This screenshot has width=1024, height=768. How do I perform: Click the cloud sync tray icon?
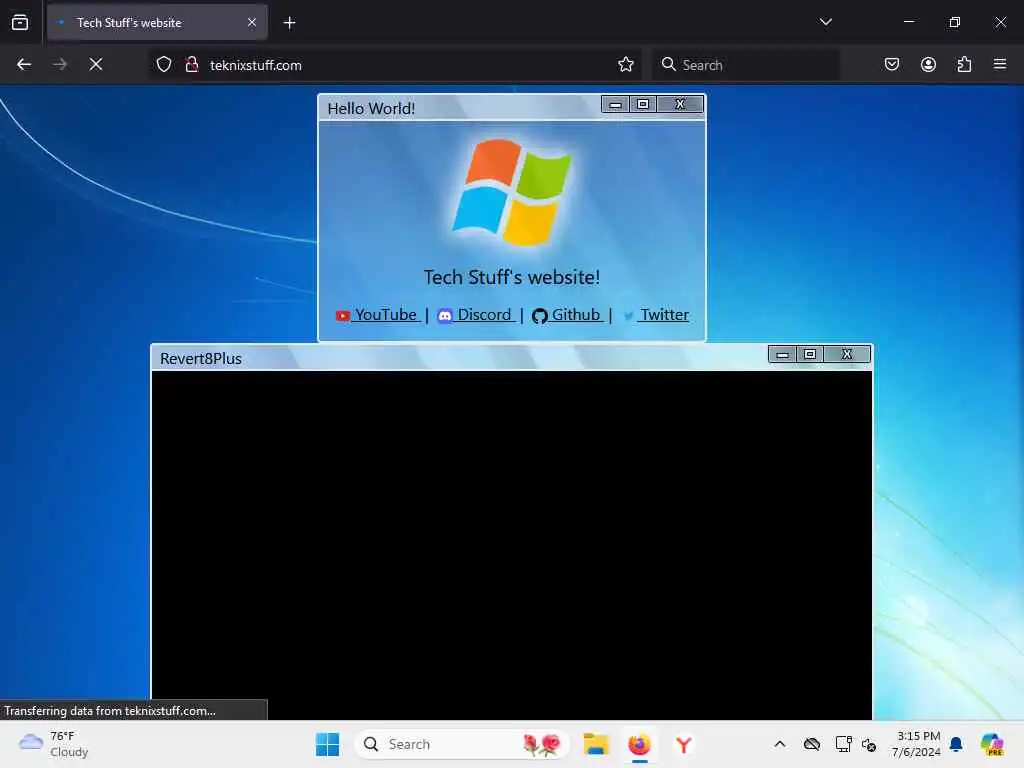[812, 744]
